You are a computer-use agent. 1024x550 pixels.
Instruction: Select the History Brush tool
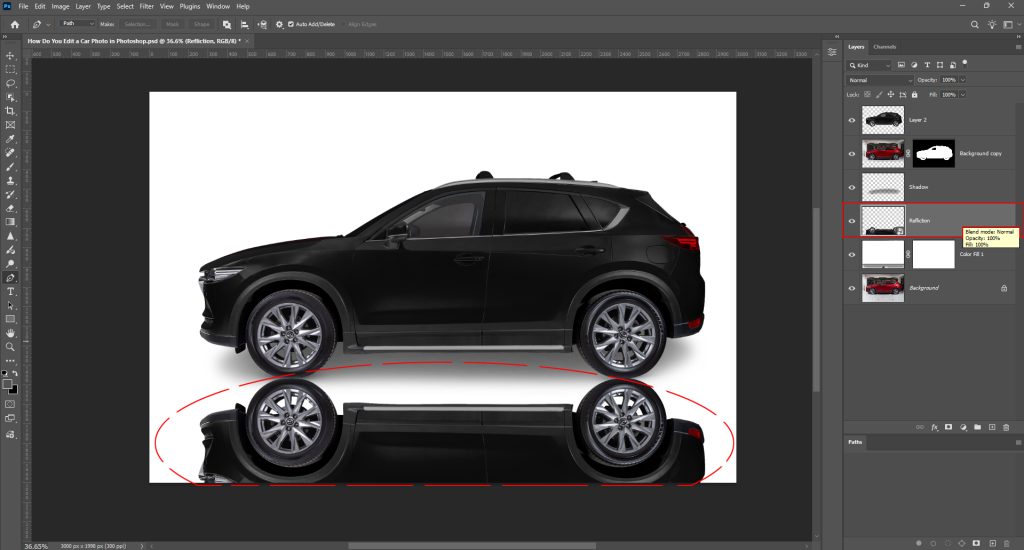click(x=10, y=195)
